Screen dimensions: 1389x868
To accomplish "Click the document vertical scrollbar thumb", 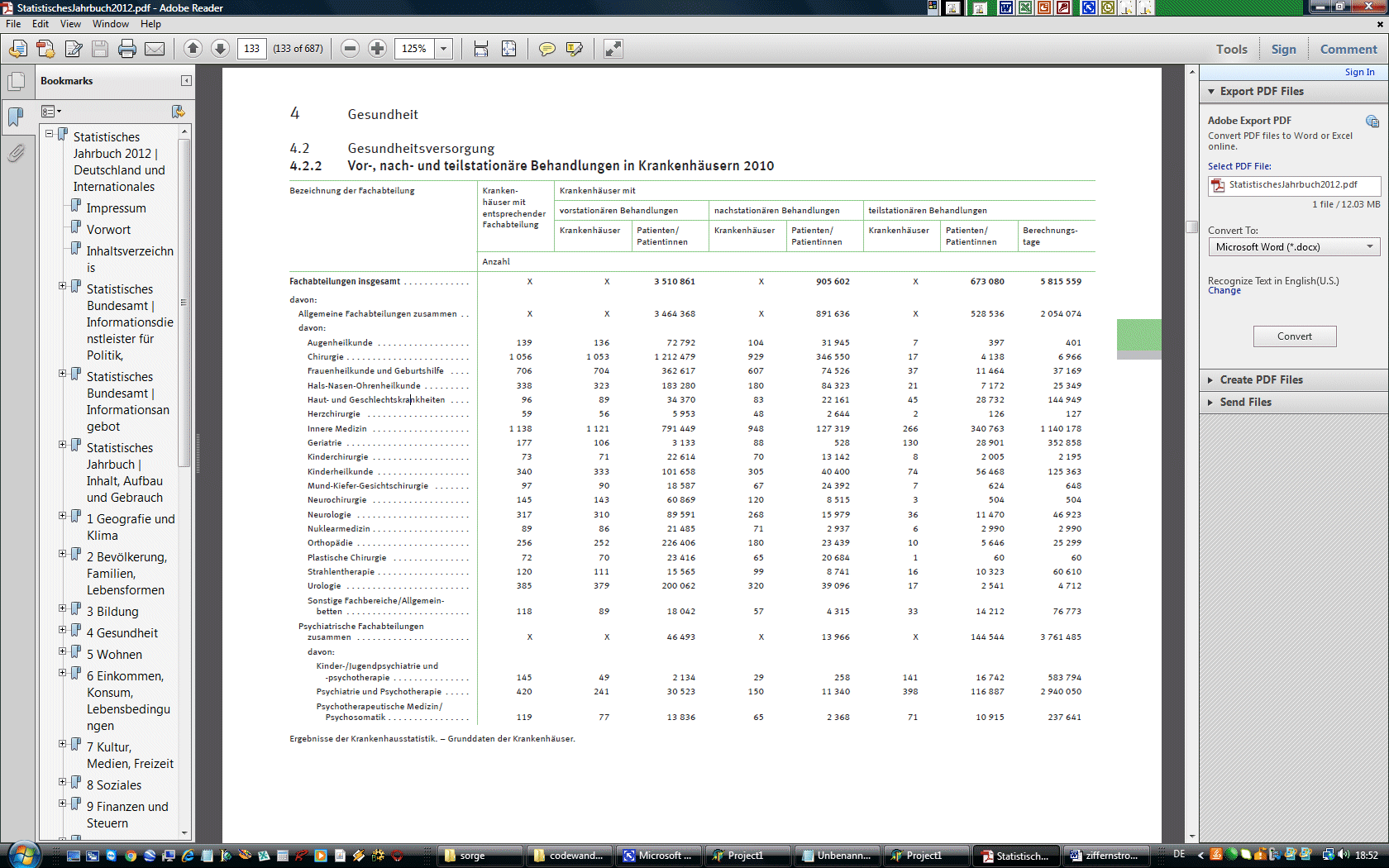I will (x=1191, y=227).
